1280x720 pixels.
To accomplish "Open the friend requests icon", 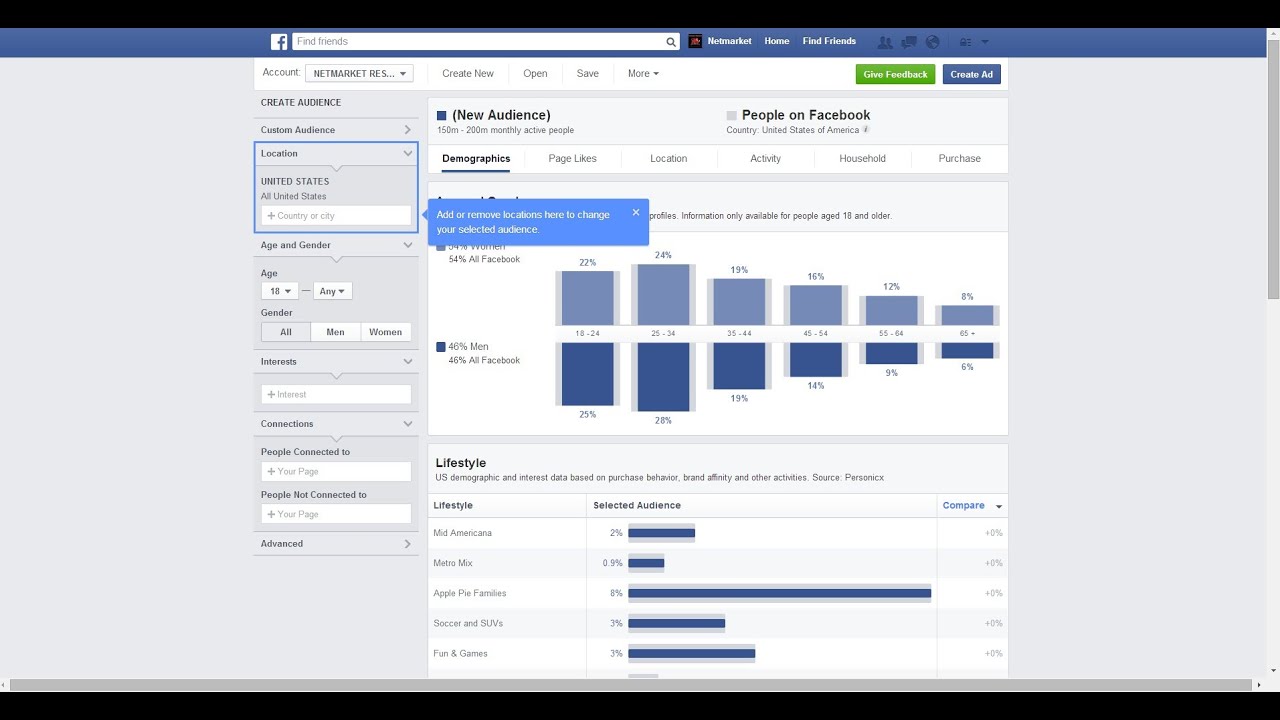I will [x=884, y=42].
